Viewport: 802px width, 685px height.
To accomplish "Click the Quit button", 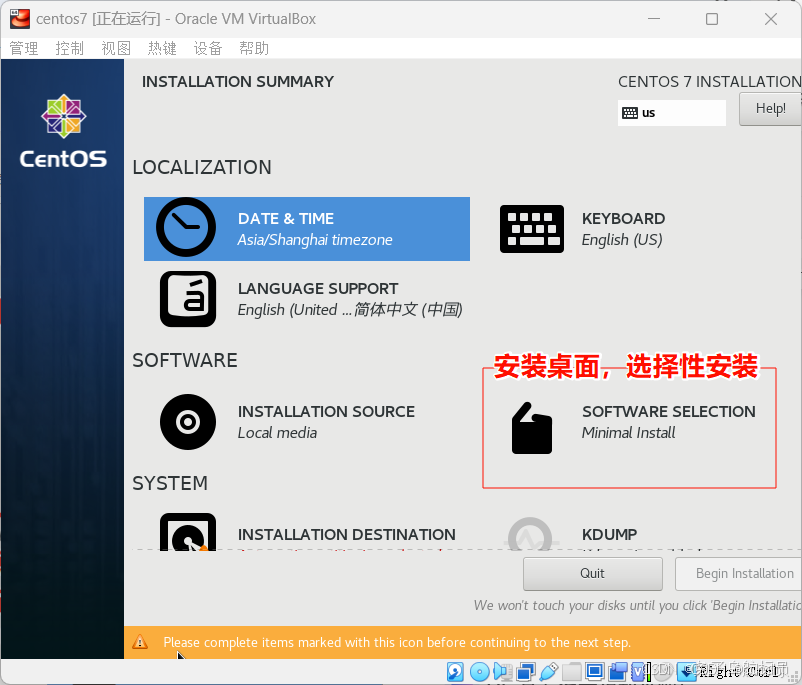I will 593,573.
